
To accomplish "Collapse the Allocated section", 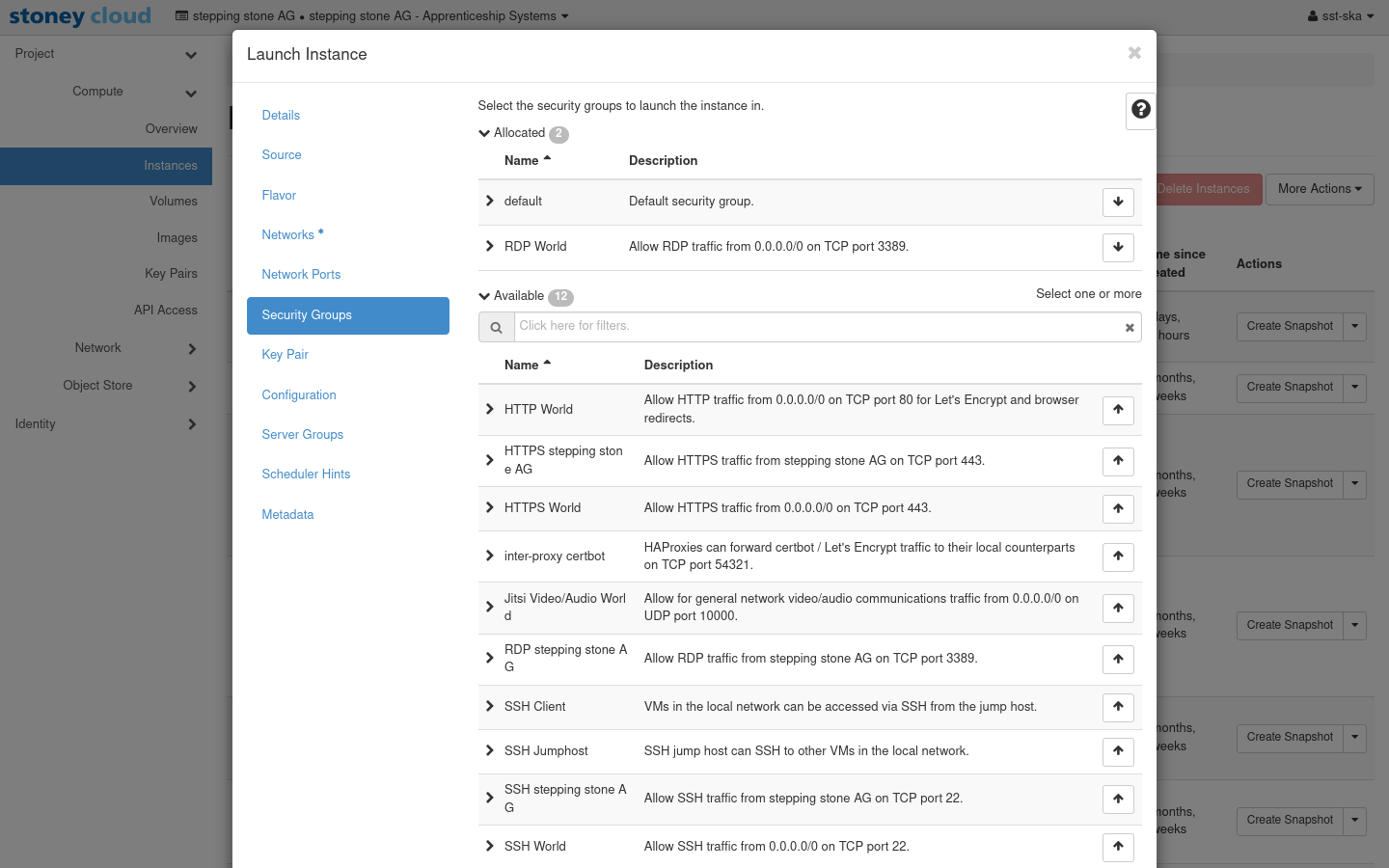I will pyautogui.click(x=484, y=133).
